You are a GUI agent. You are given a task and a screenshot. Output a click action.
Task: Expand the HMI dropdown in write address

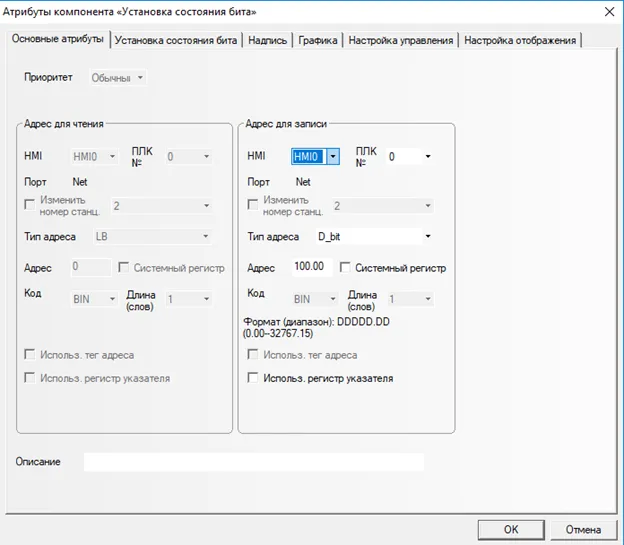[333, 157]
